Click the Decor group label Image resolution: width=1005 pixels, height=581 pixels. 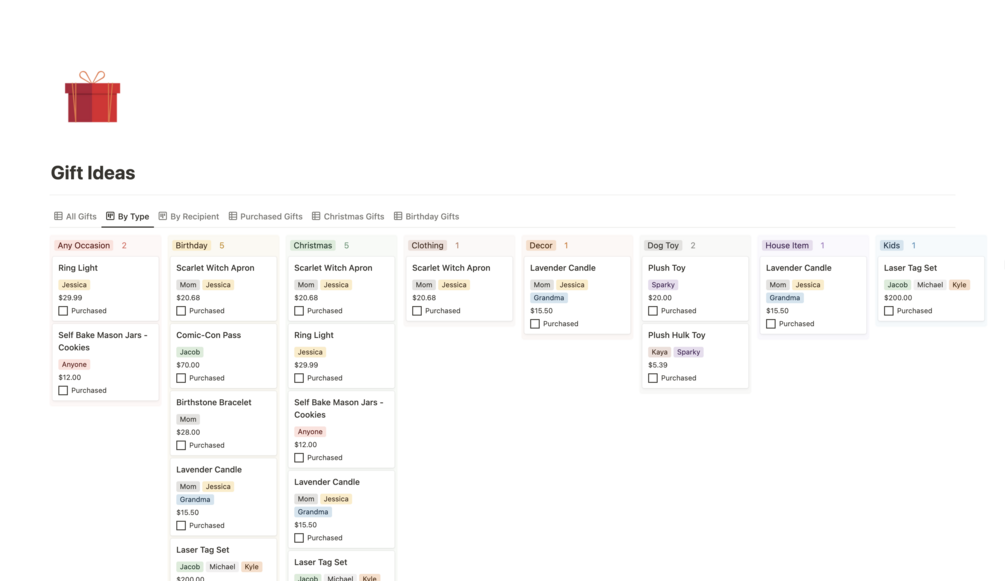(x=540, y=245)
